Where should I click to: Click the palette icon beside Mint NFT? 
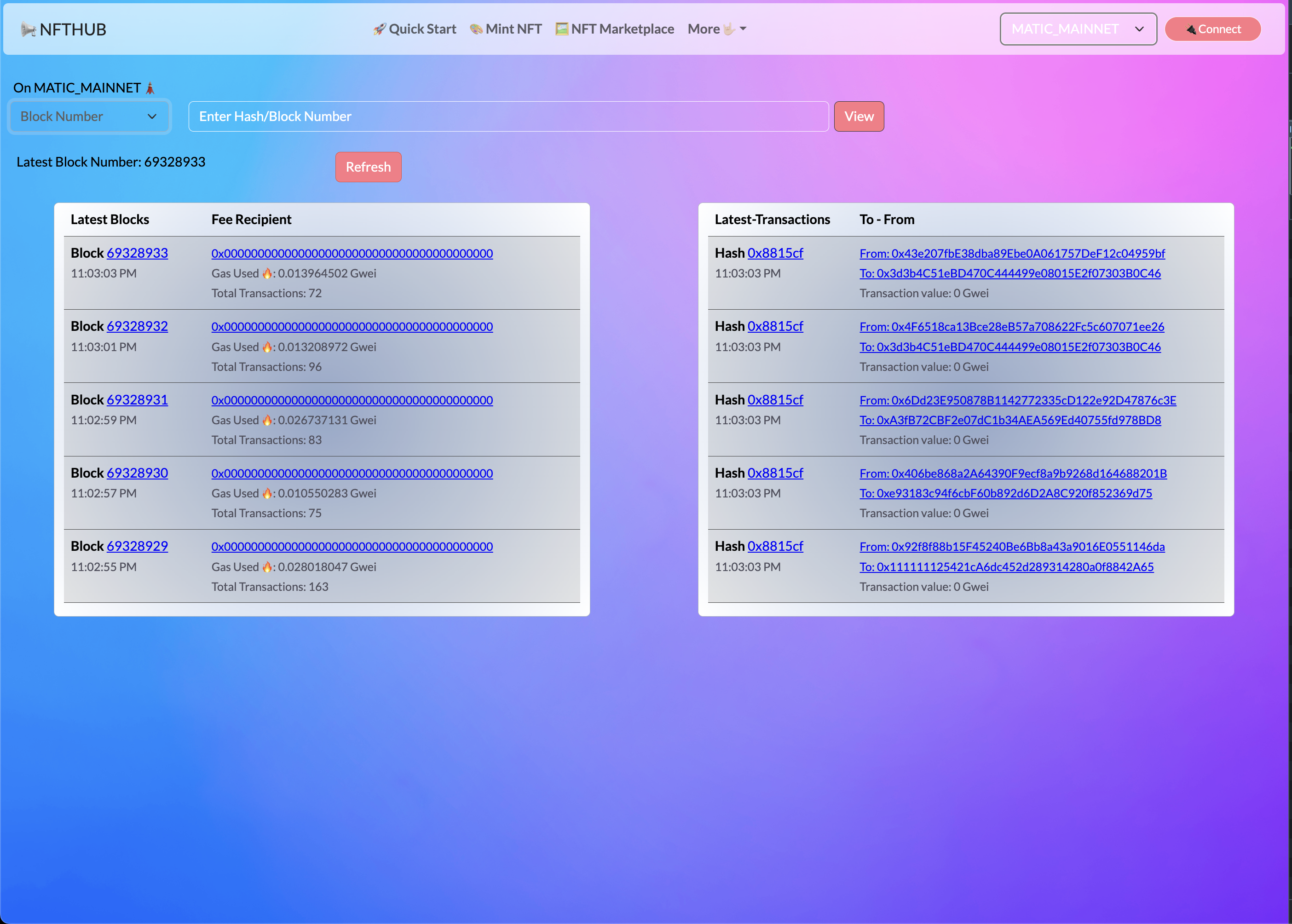(x=476, y=29)
